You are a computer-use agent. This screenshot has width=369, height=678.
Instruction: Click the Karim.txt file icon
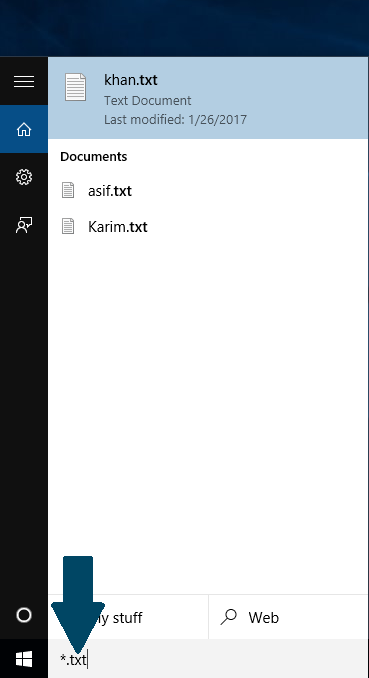point(68,226)
